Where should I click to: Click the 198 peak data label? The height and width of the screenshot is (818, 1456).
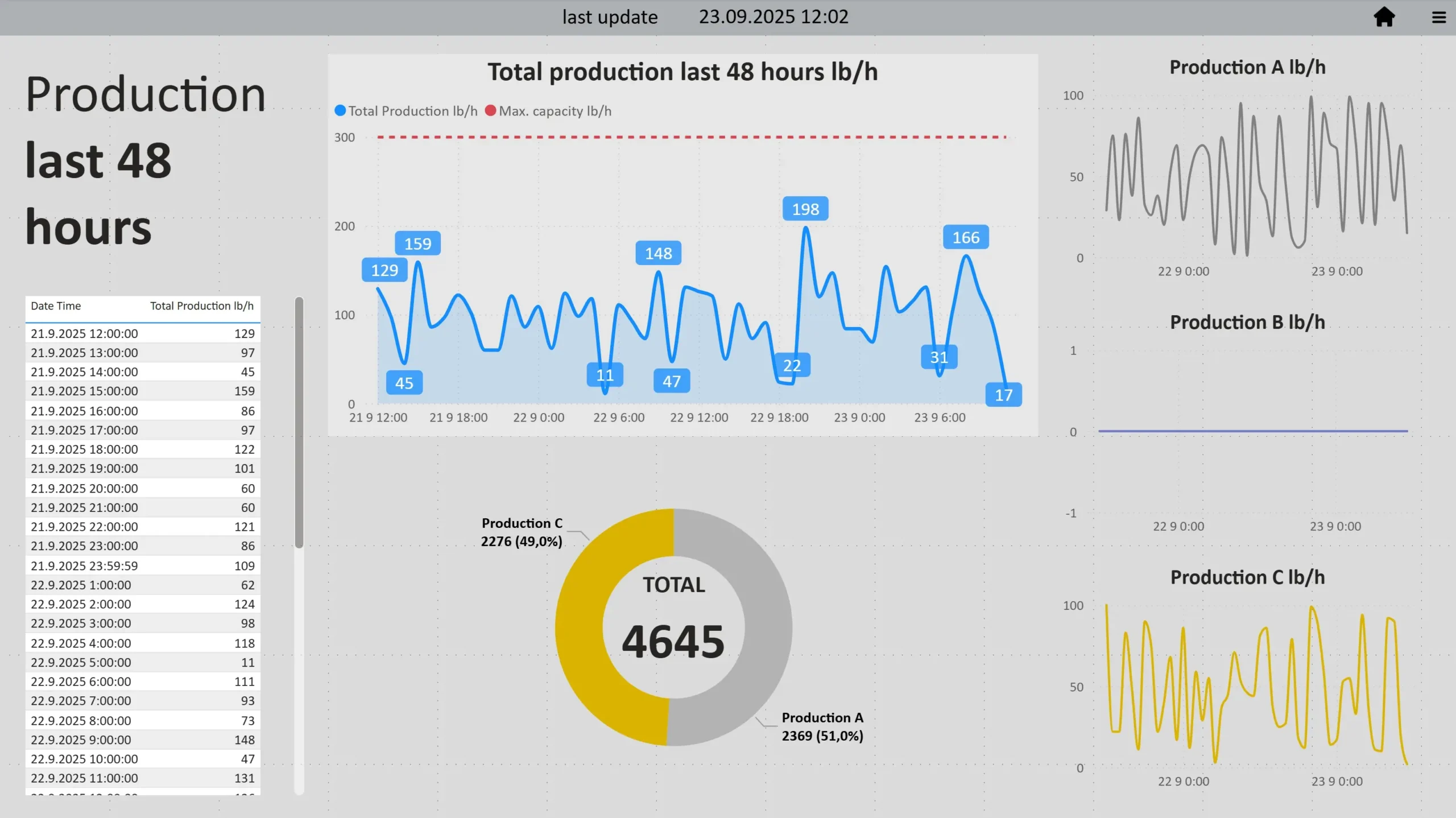pos(805,209)
